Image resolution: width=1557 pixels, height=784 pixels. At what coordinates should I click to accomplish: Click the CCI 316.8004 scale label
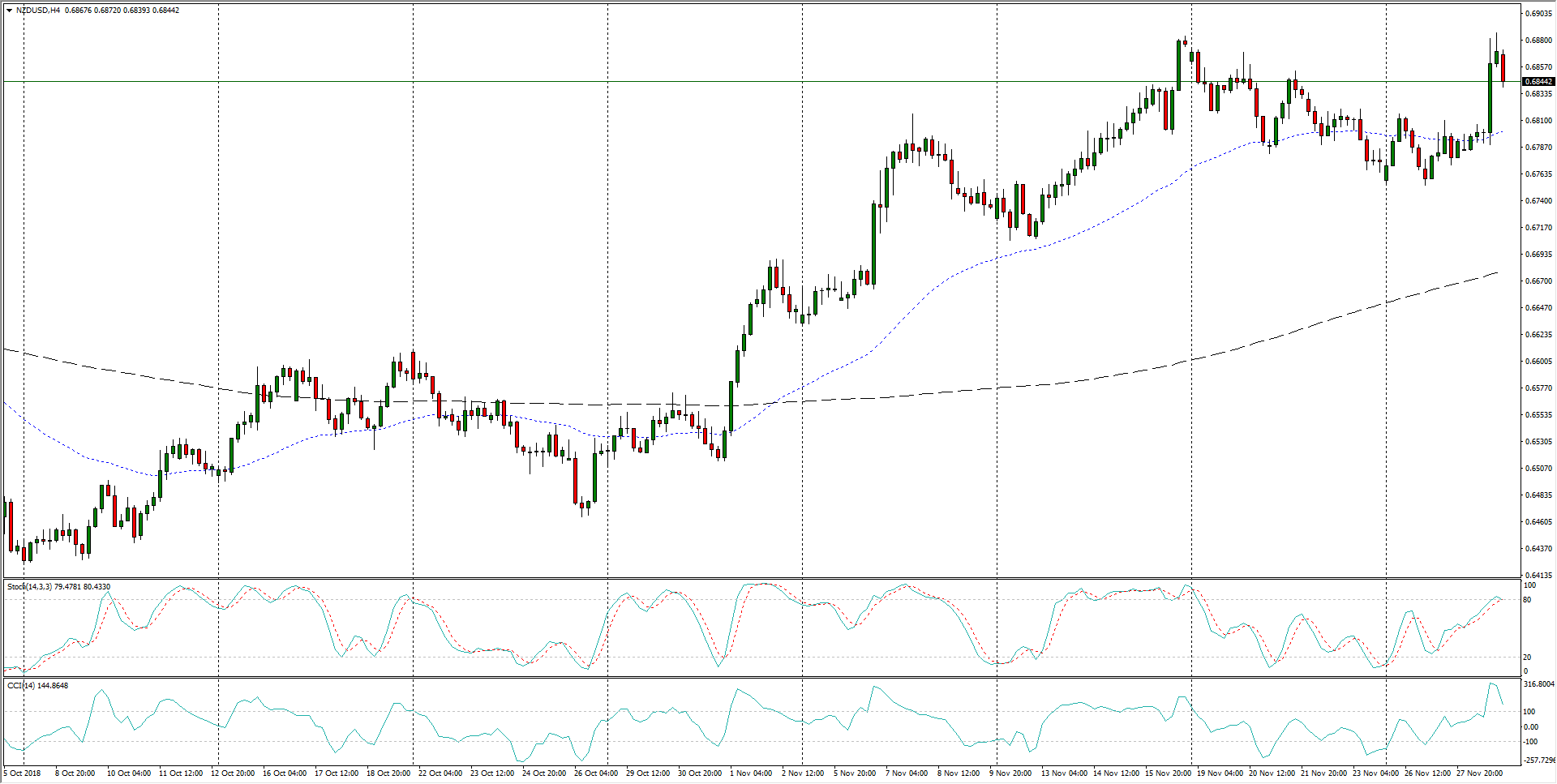[x=1538, y=684]
